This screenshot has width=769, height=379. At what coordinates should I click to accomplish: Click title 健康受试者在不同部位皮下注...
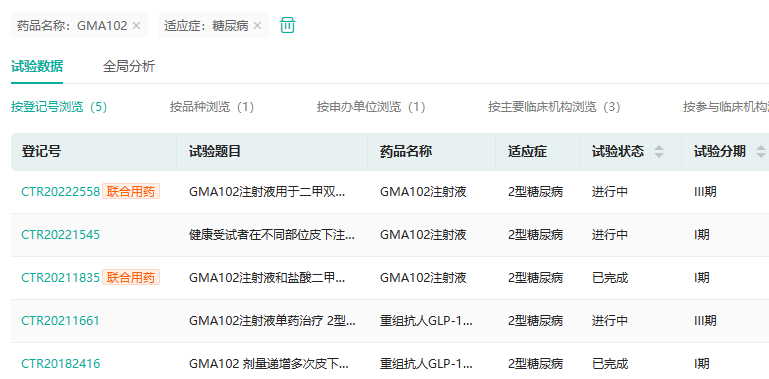pos(272,235)
